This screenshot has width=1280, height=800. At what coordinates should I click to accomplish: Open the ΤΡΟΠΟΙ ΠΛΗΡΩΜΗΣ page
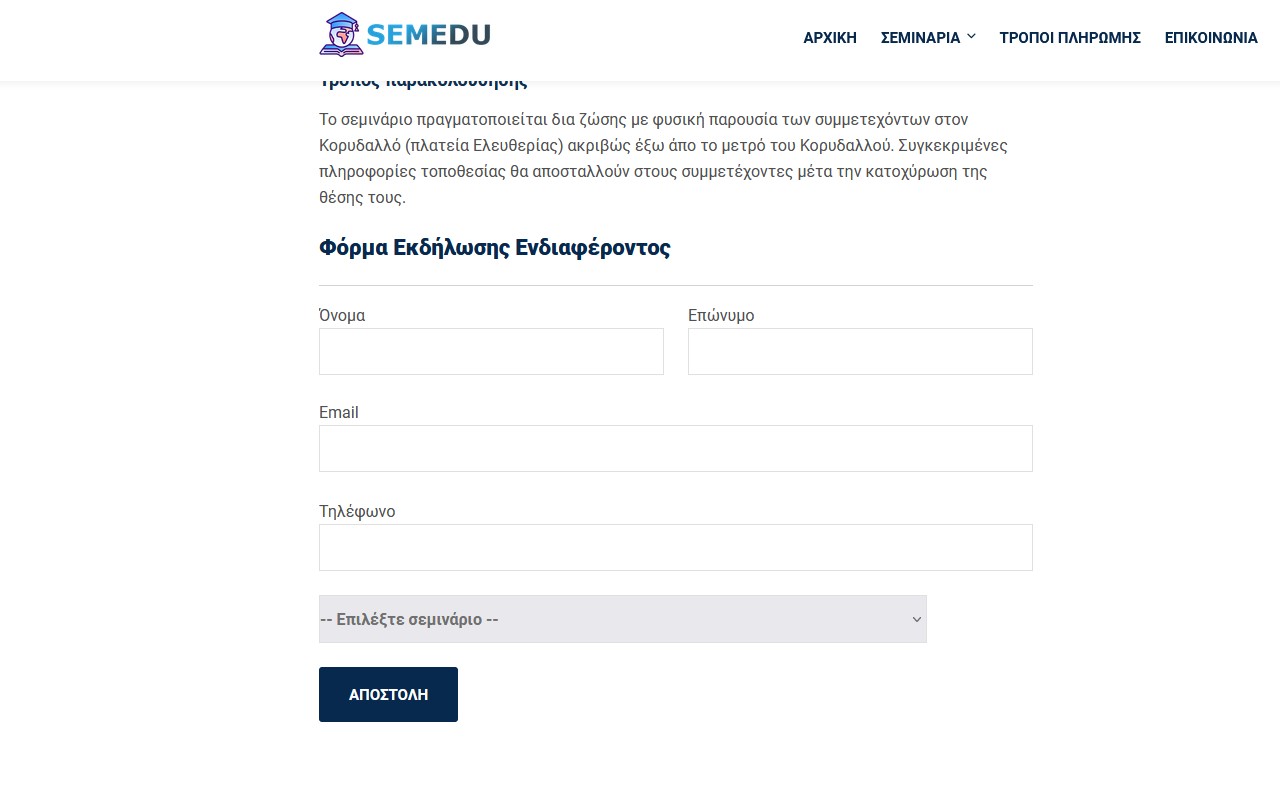(1070, 38)
